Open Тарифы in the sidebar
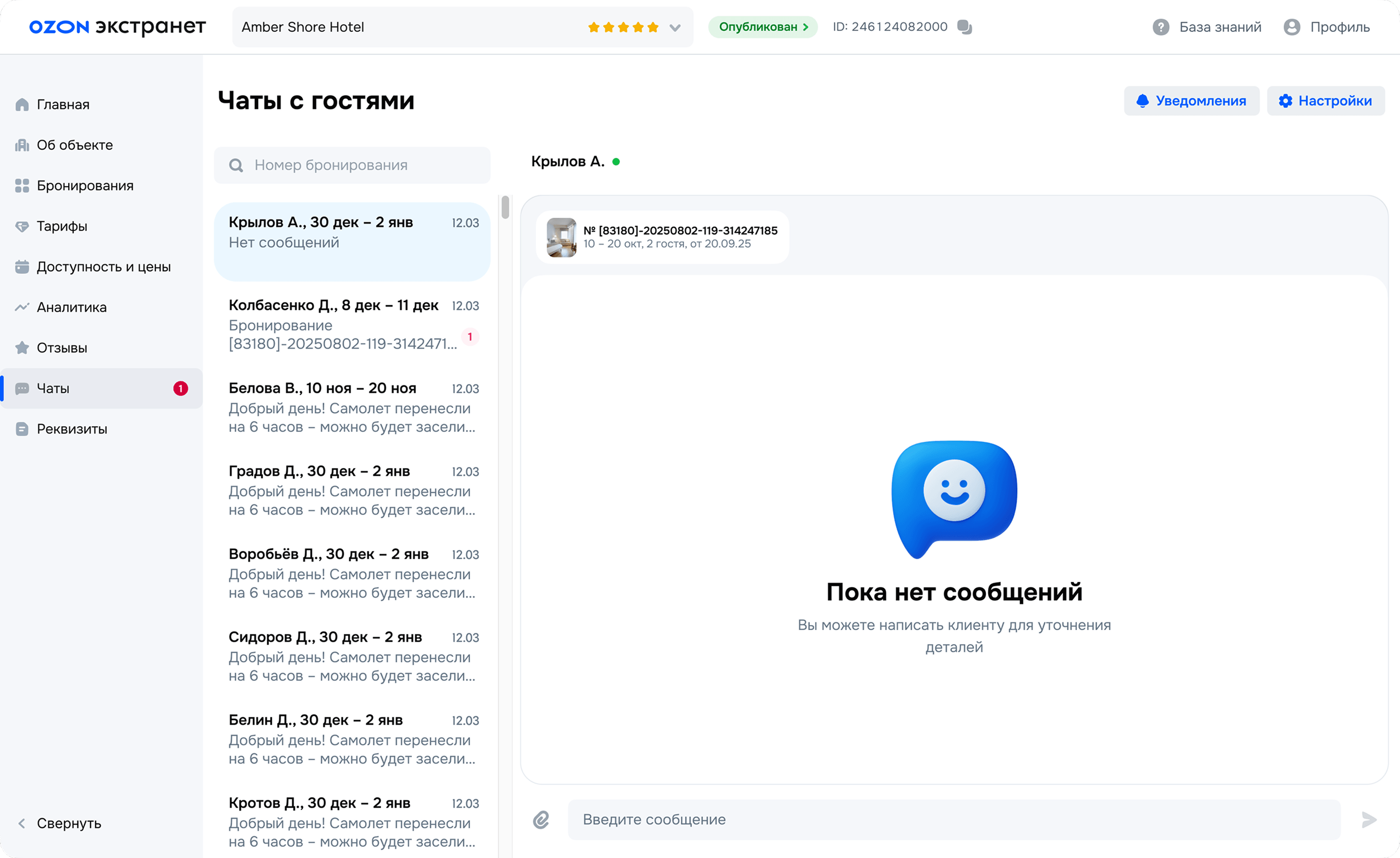This screenshot has height=858, width=1400. tap(62, 226)
